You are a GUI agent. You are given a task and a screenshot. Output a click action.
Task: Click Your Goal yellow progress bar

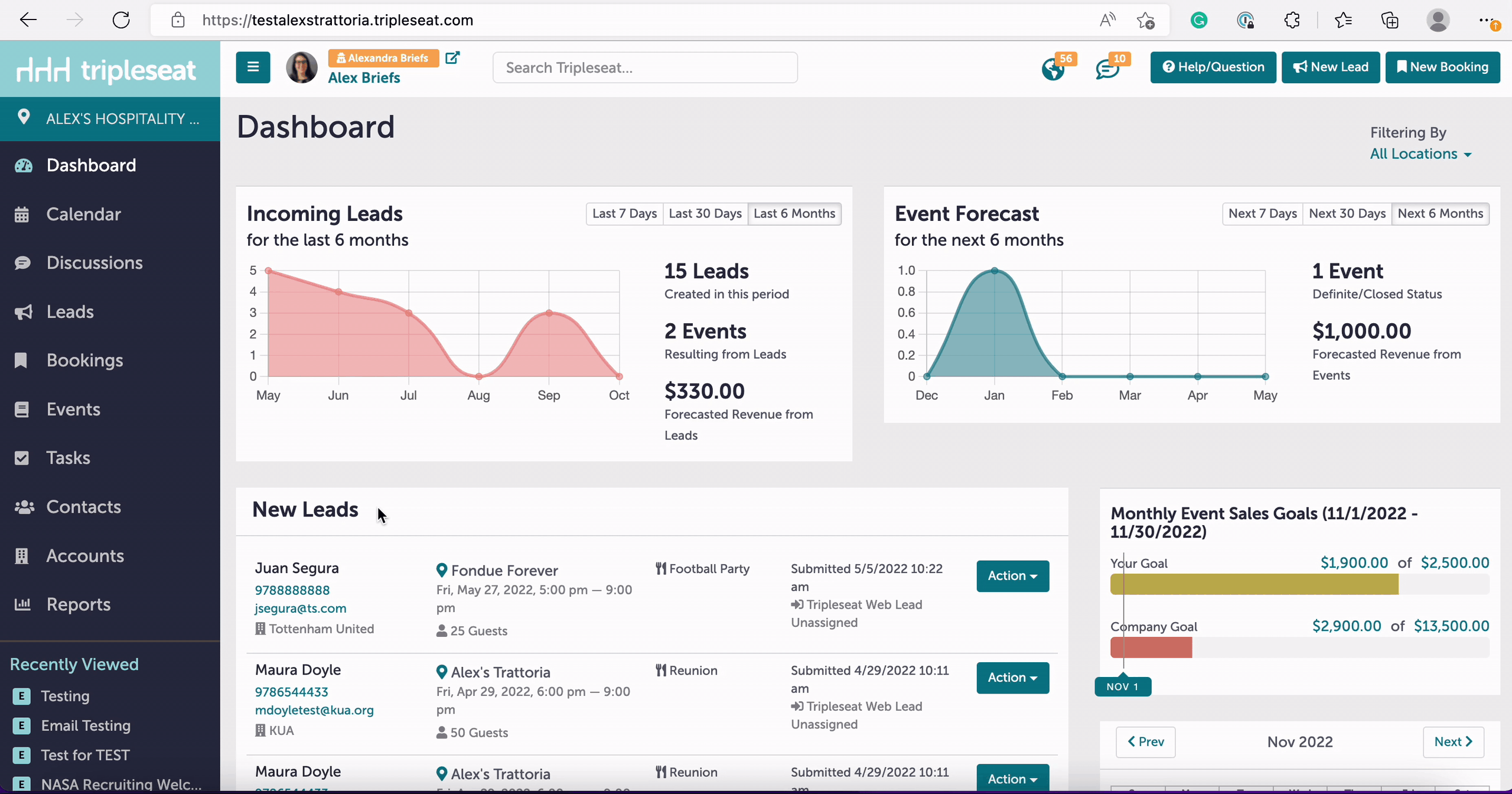1254,584
